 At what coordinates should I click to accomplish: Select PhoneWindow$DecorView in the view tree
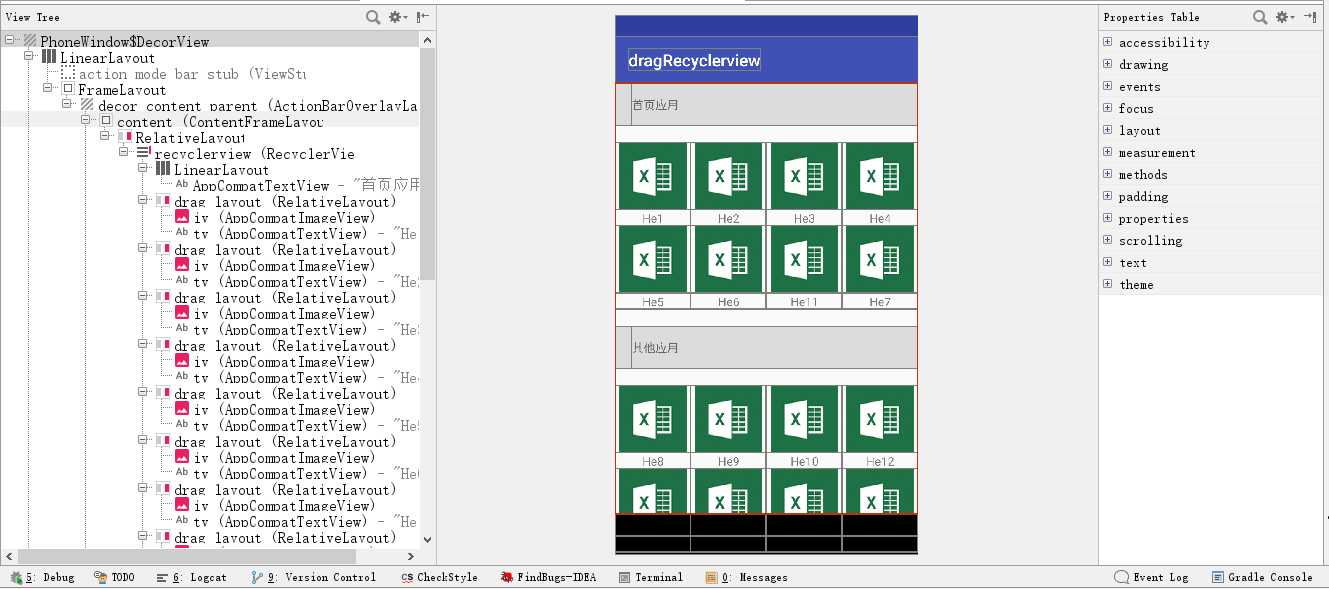(x=124, y=41)
